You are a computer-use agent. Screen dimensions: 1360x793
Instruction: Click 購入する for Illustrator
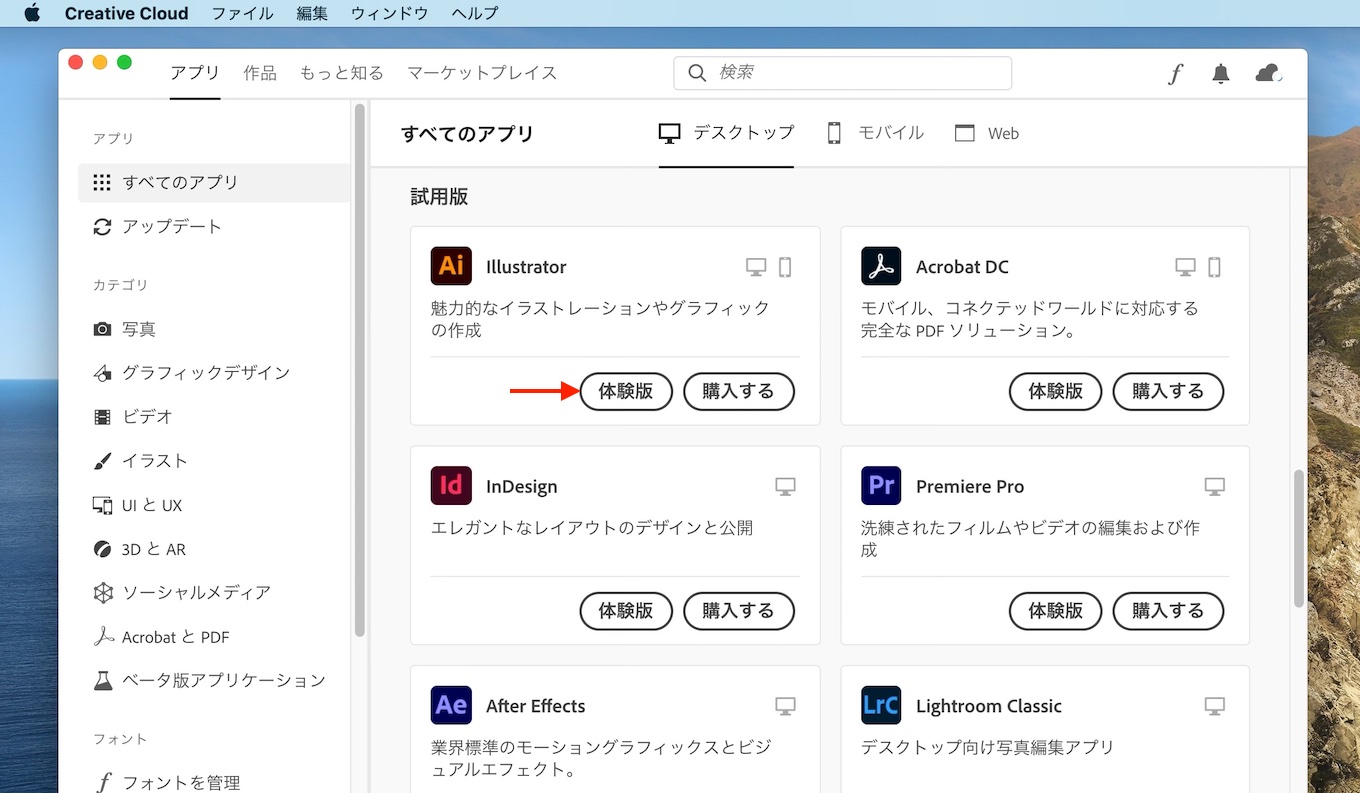coord(739,391)
